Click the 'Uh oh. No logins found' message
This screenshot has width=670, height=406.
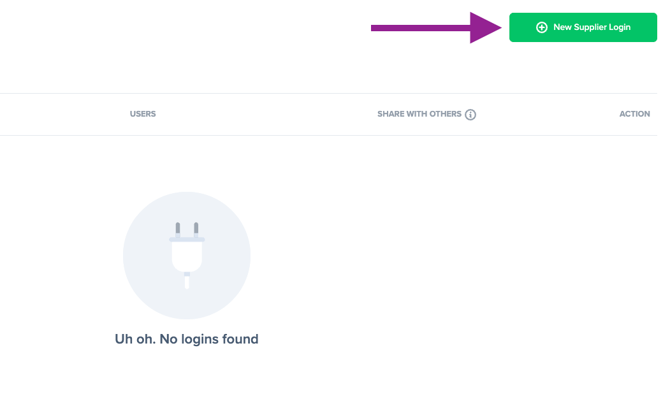point(186,339)
